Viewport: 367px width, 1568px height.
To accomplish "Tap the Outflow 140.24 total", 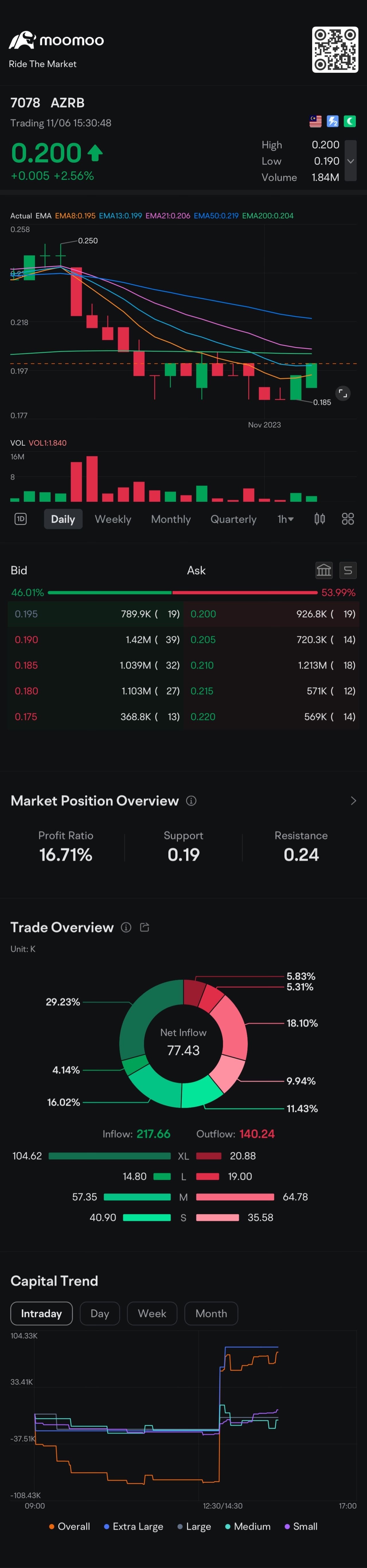I will coord(235,1134).
